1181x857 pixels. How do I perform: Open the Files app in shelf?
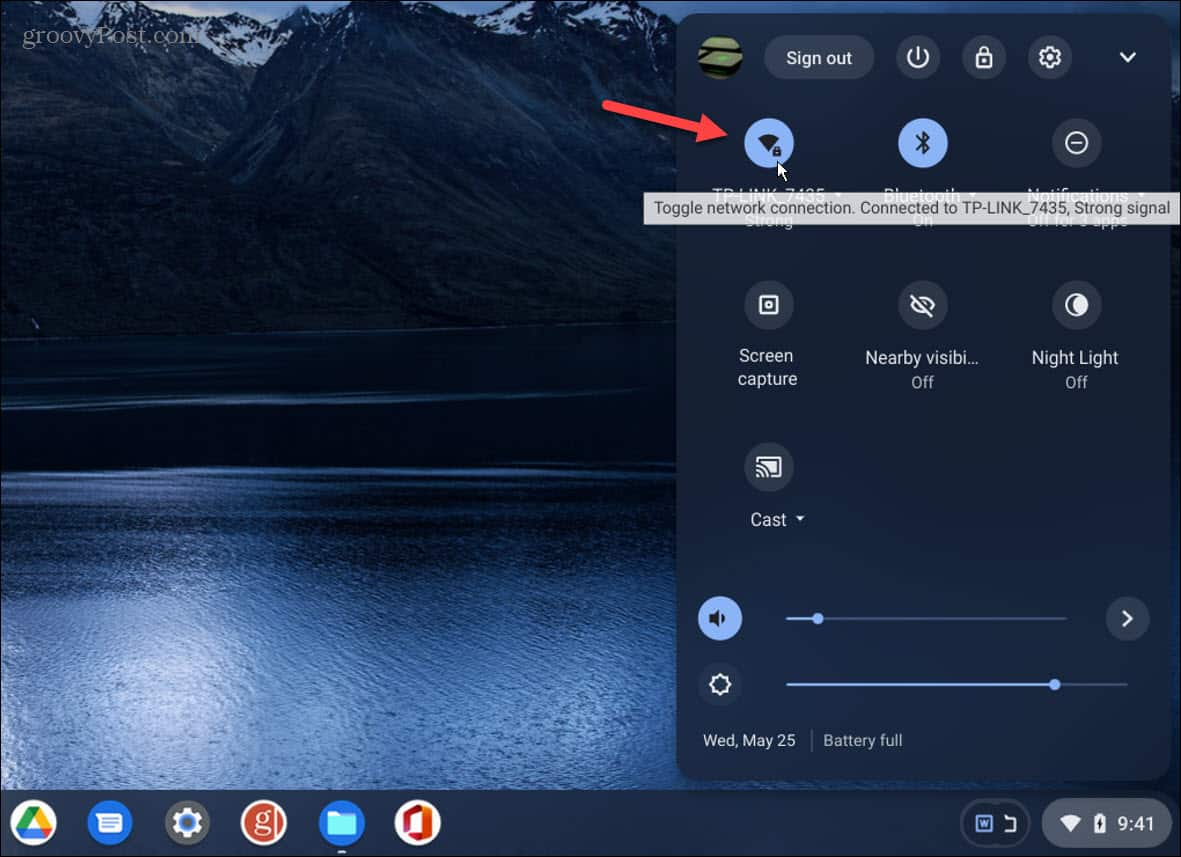point(341,822)
